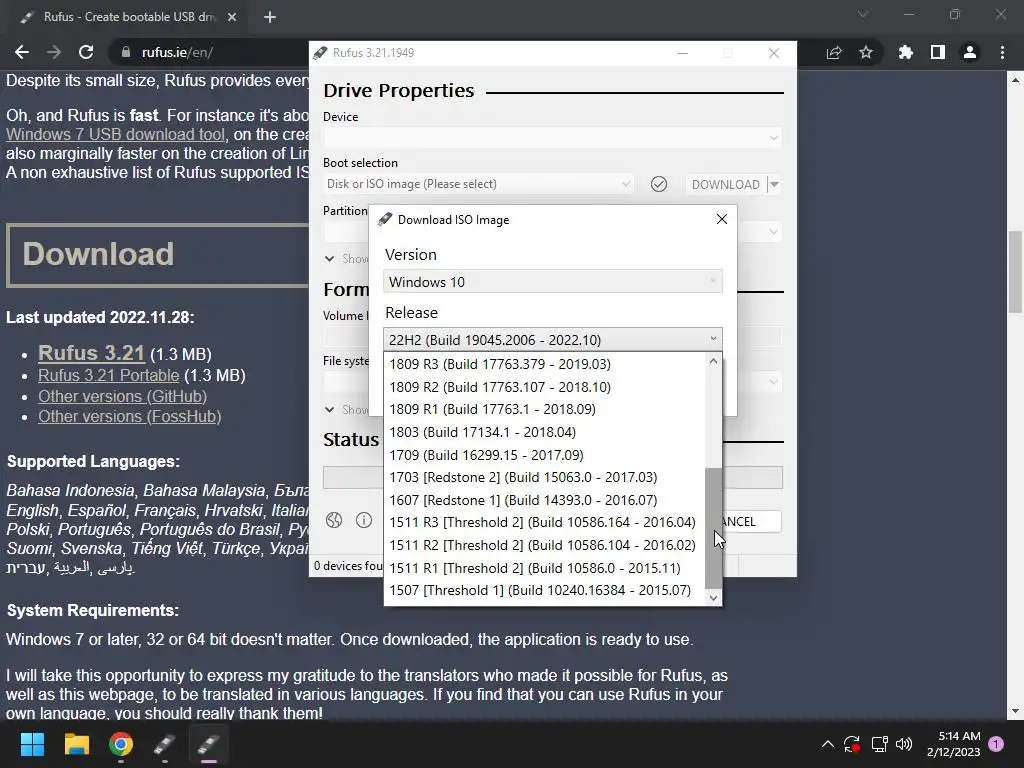Select release 1607 Redstone 1

544,500
